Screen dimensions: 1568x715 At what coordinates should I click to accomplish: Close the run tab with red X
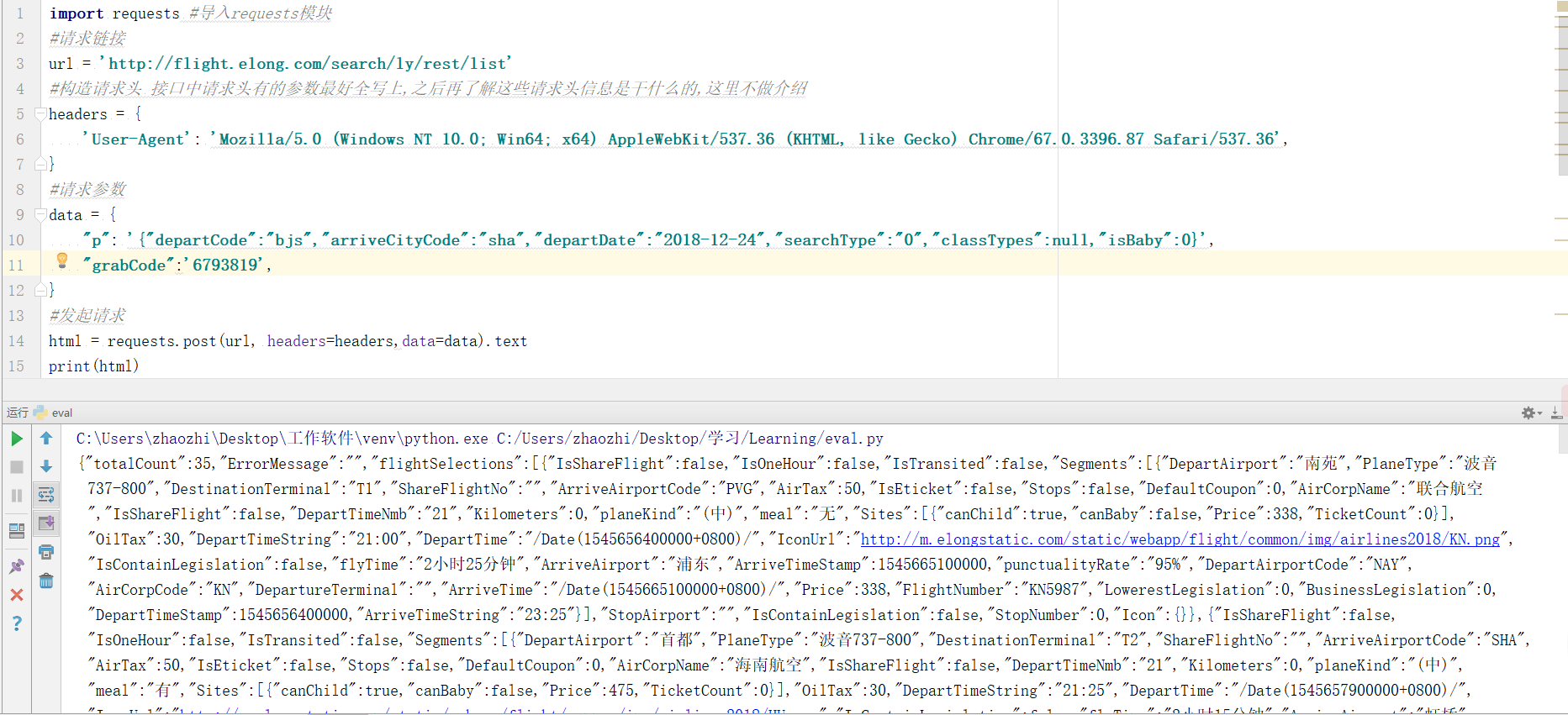(x=17, y=595)
